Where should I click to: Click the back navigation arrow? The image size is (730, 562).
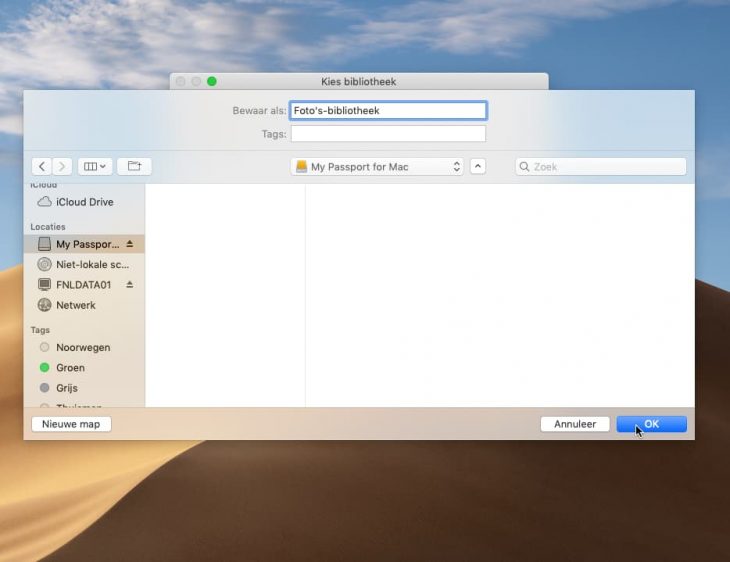tap(42, 167)
